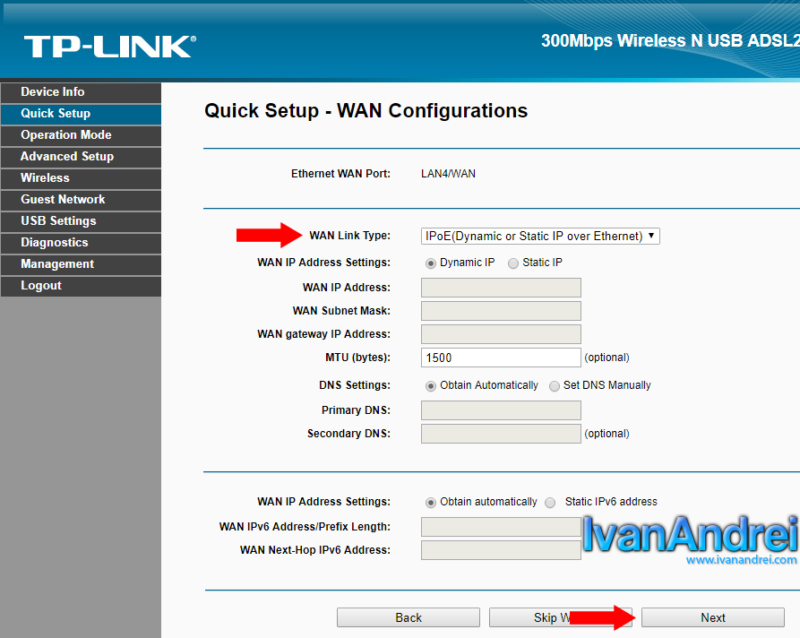The image size is (800, 638).
Task: Select Static IP radio button
Action: [x=514, y=263]
